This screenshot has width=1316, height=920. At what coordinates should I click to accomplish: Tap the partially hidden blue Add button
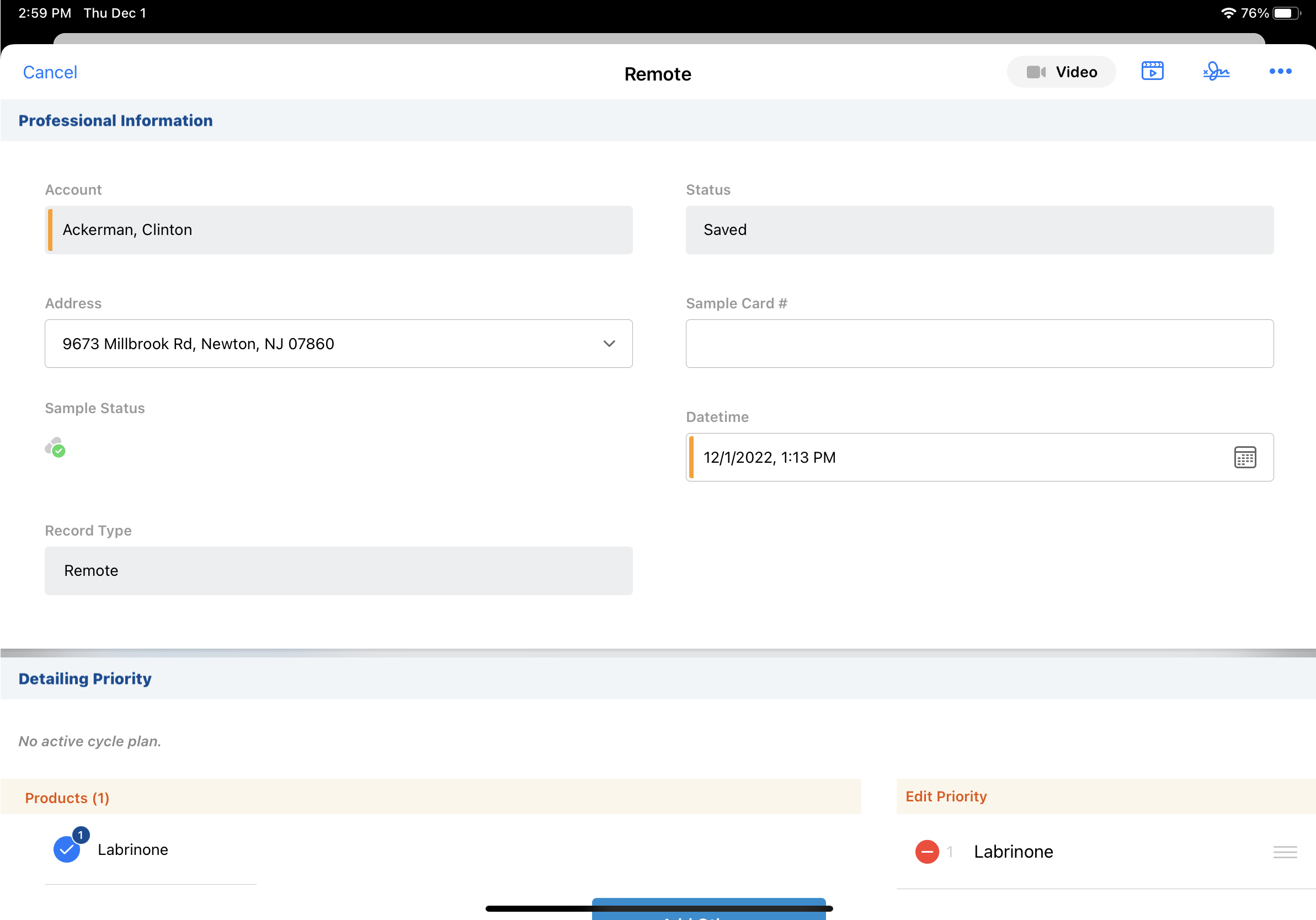[x=708, y=914]
